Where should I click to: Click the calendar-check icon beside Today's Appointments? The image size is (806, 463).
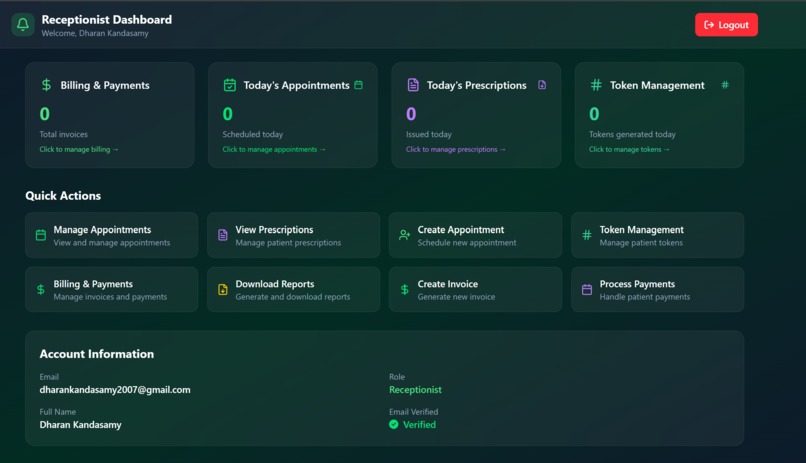coord(230,85)
